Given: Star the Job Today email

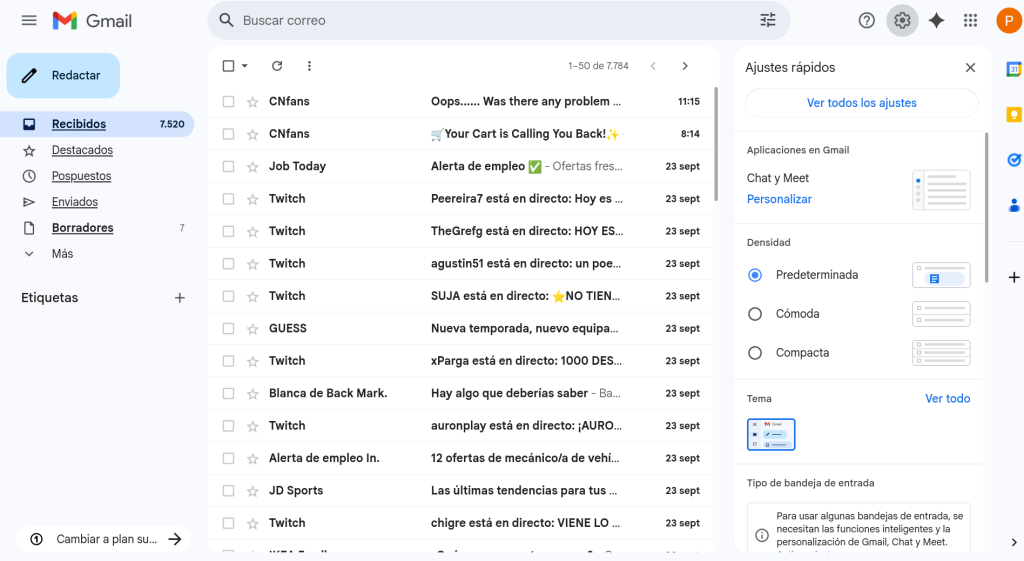Looking at the screenshot, I should coord(253,166).
